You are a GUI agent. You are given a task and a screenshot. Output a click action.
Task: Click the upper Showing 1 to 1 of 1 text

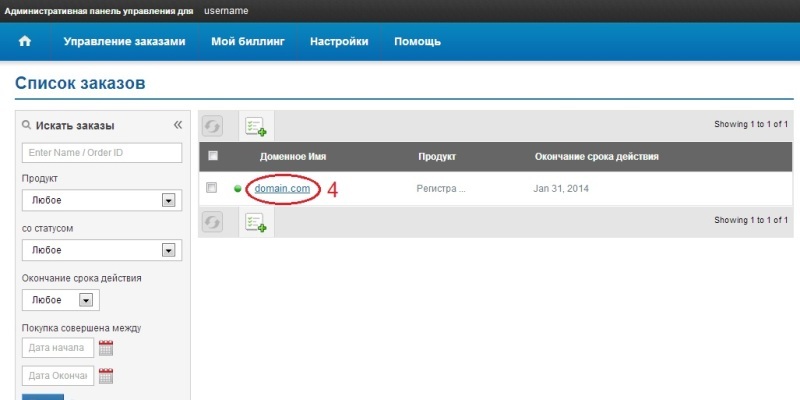[751, 124]
